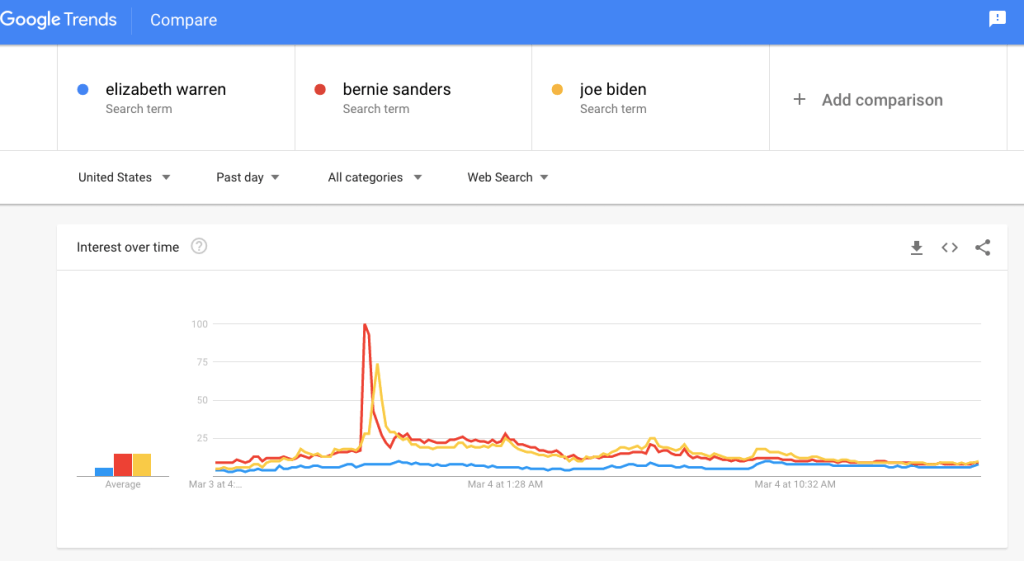Screen dimensions: 1024x561
Task: Change the Web Search type dropdown
Action: tap(508, 178)
